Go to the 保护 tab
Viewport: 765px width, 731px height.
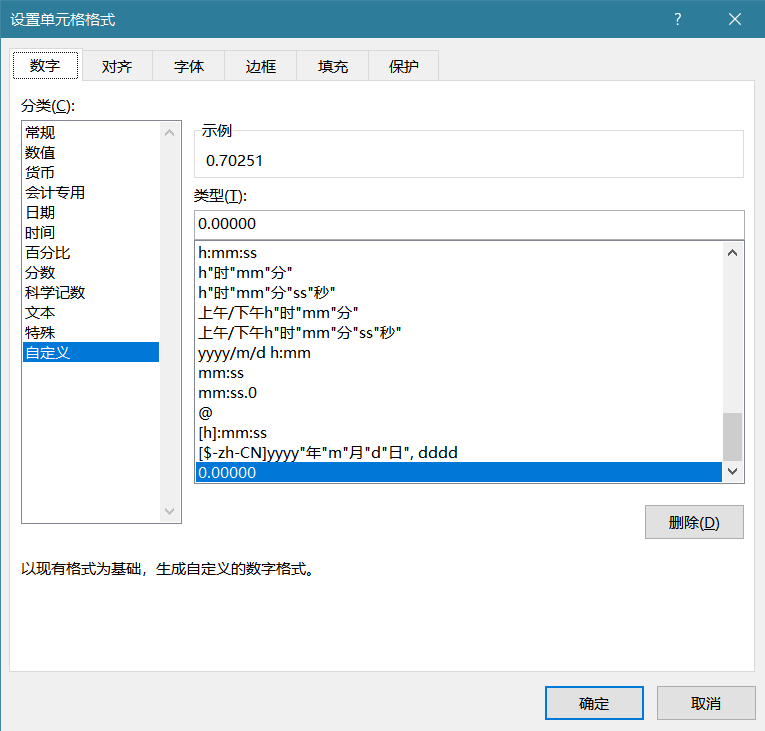click(x=403, y=66)
